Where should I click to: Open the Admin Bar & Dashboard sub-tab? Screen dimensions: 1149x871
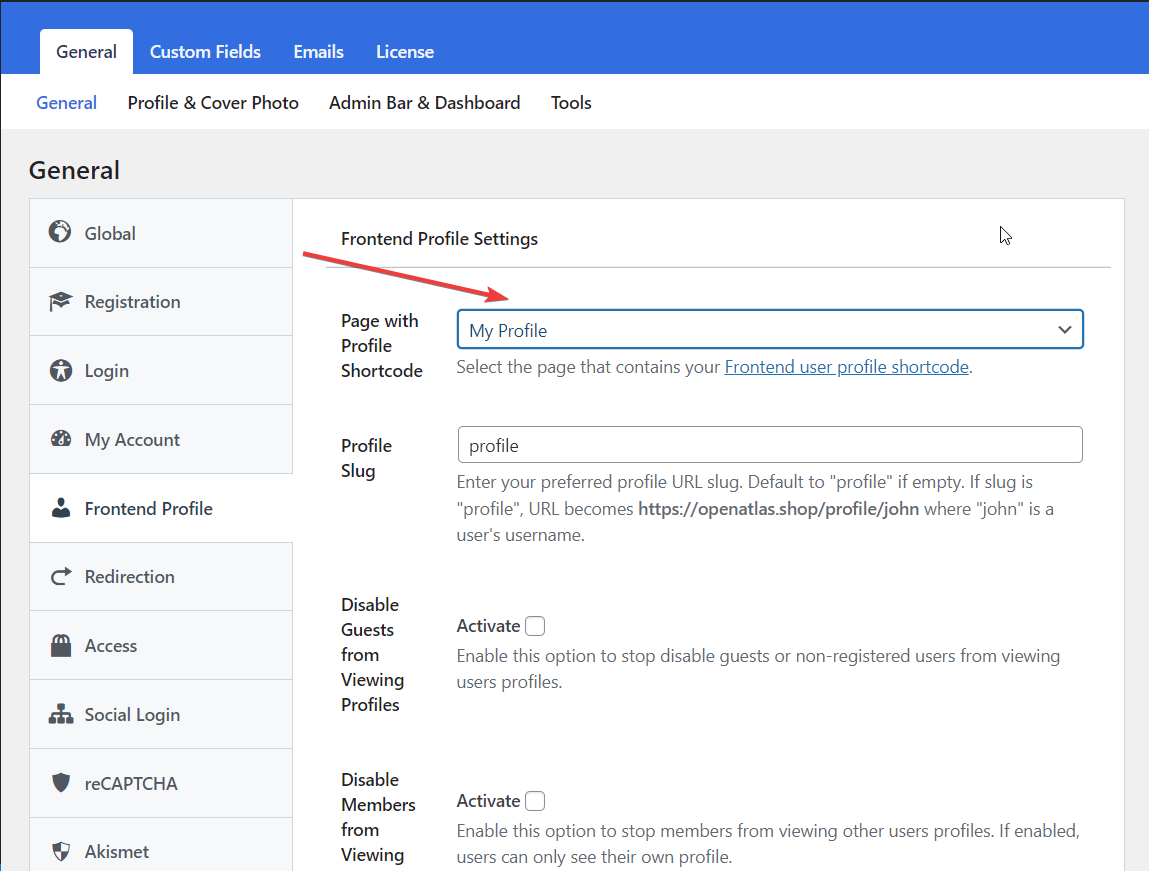[x=425, y=103]
